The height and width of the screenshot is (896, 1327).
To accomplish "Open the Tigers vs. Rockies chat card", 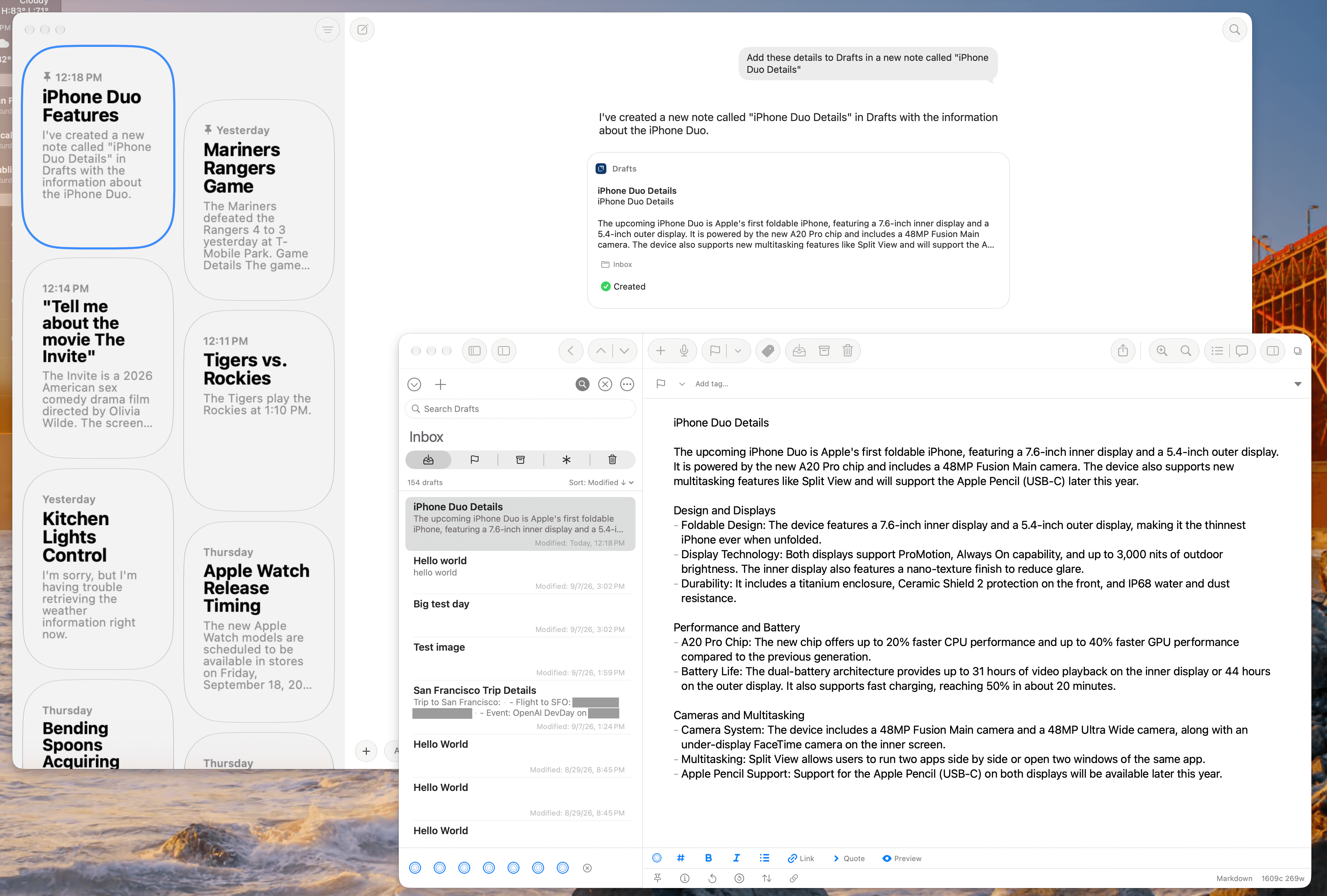I will [x=259, y=411].
